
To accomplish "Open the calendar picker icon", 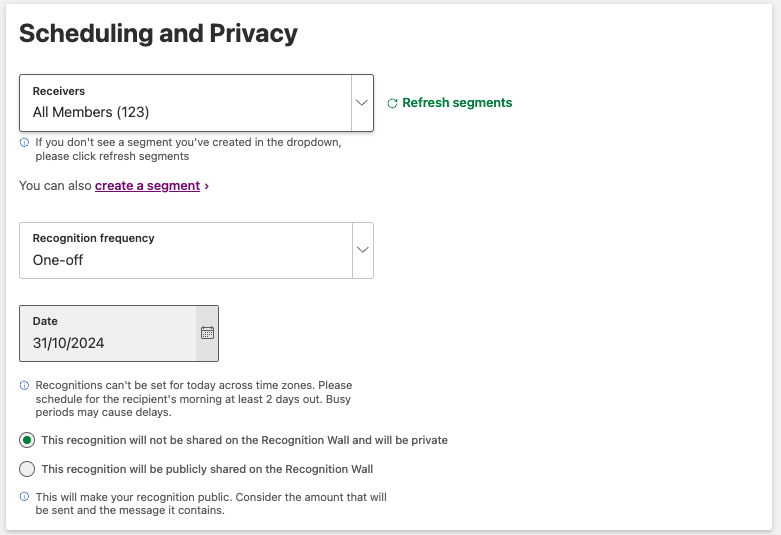I will pyautogui.click(x=207, y=333).
